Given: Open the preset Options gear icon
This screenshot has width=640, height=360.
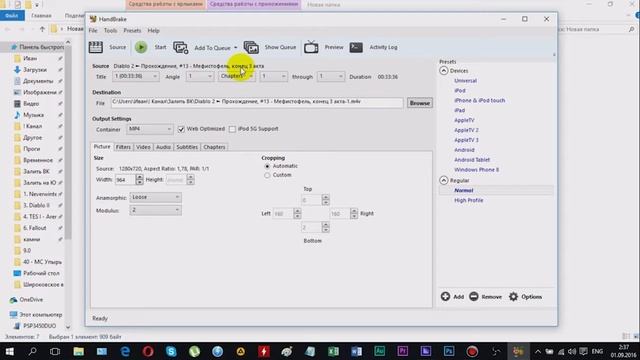Looking at the screenshot, I should coord(513,297).
